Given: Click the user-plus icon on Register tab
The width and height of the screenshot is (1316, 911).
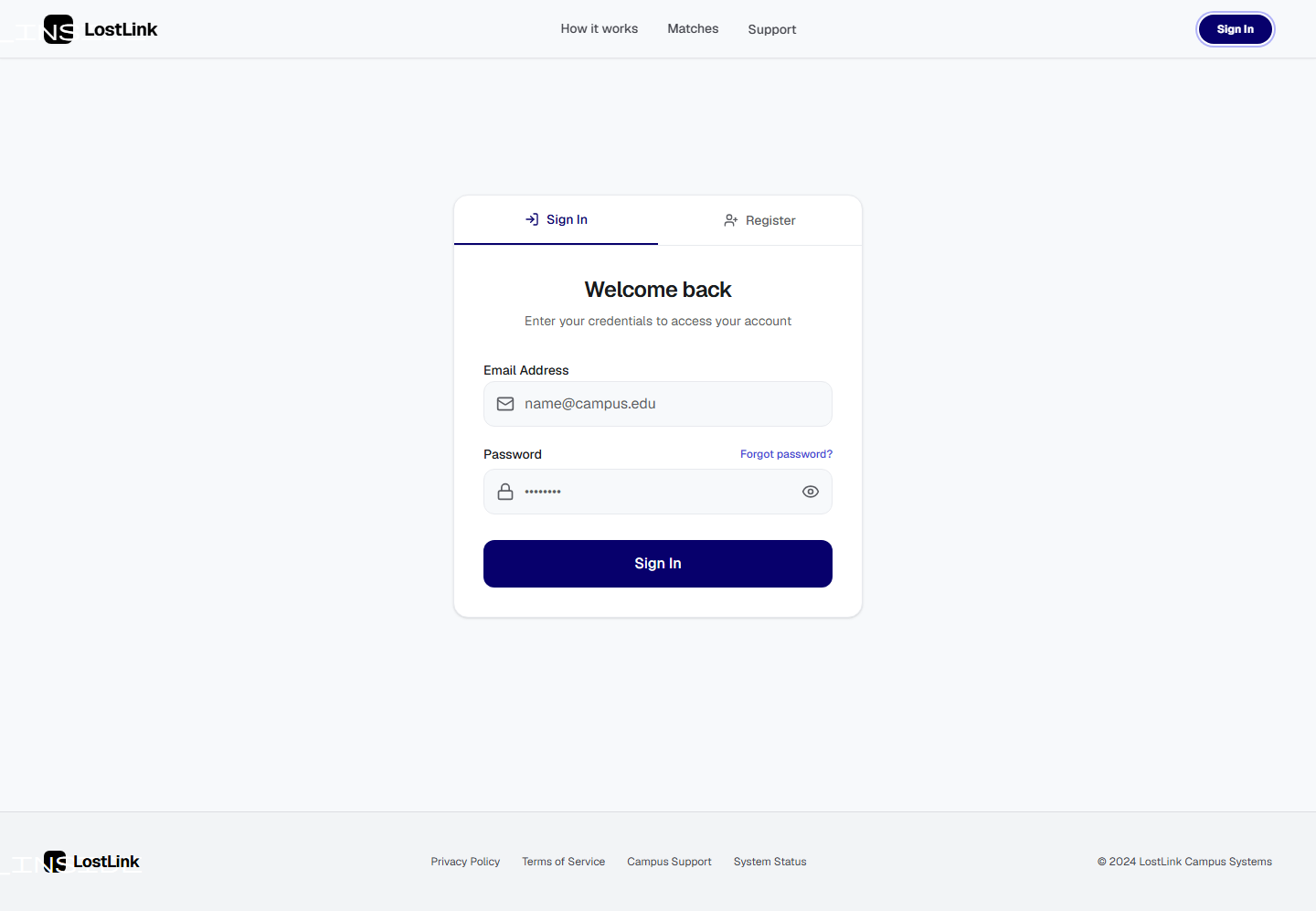Looking at the screenshot, I should tap(731, 220).
